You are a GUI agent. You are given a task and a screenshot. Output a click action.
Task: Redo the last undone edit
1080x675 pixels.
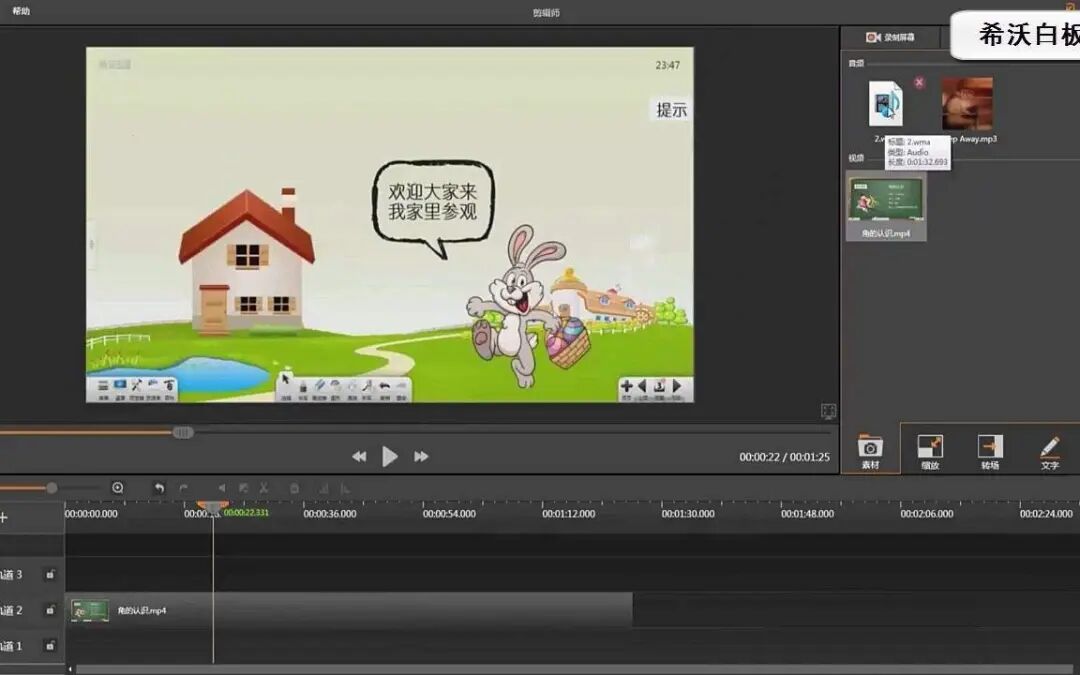coord(184,488)
